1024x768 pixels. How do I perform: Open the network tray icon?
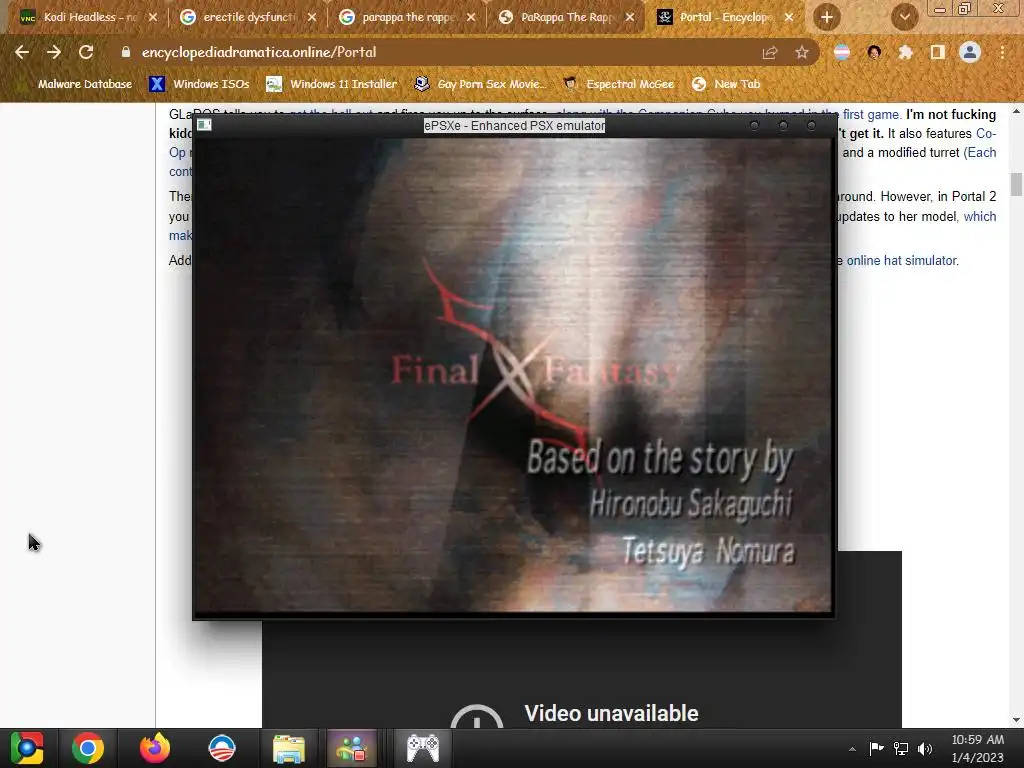click(x=901, y=748)
